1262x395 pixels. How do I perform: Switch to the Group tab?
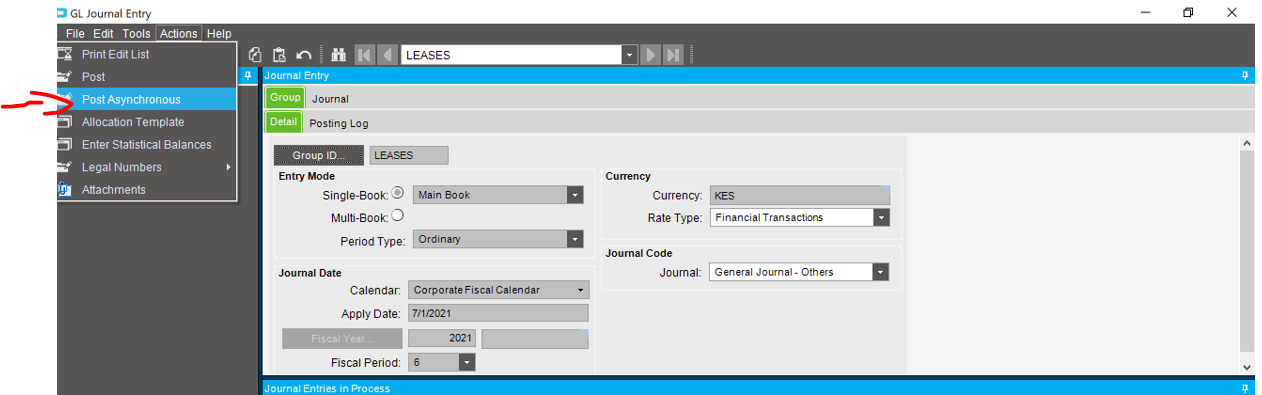(285, 98)
